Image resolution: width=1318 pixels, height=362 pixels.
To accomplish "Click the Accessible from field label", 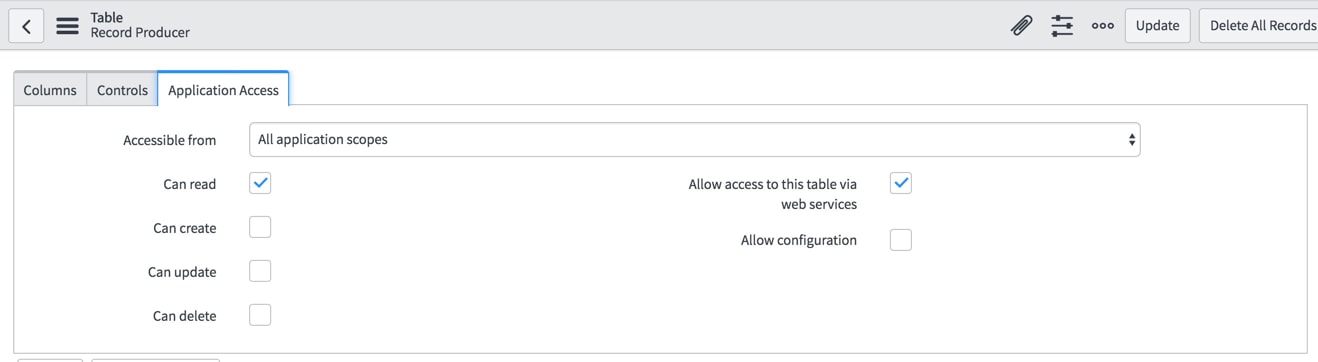I will pos(169,140).
